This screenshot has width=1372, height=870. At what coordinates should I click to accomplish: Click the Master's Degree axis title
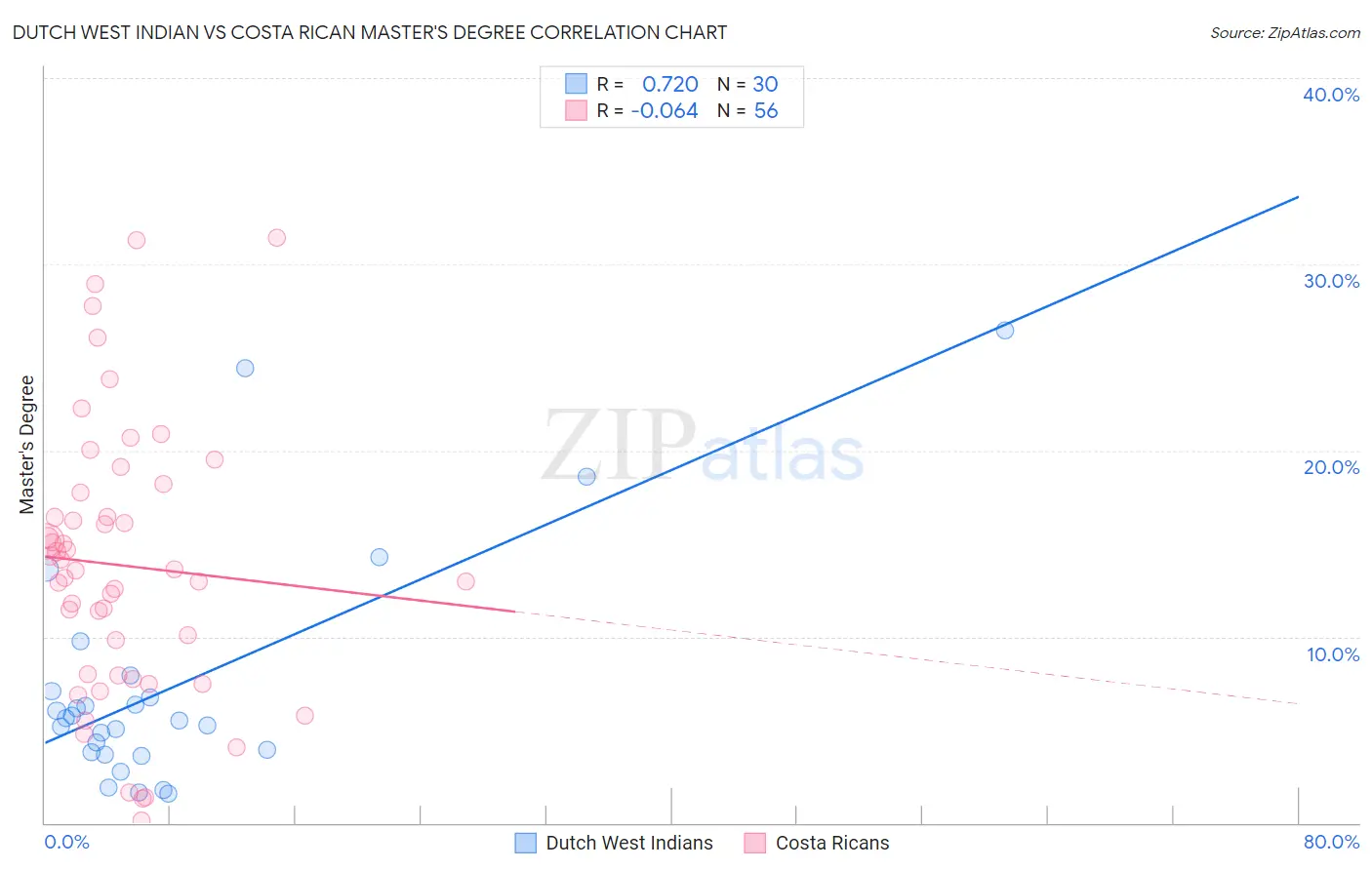point(27,445)
